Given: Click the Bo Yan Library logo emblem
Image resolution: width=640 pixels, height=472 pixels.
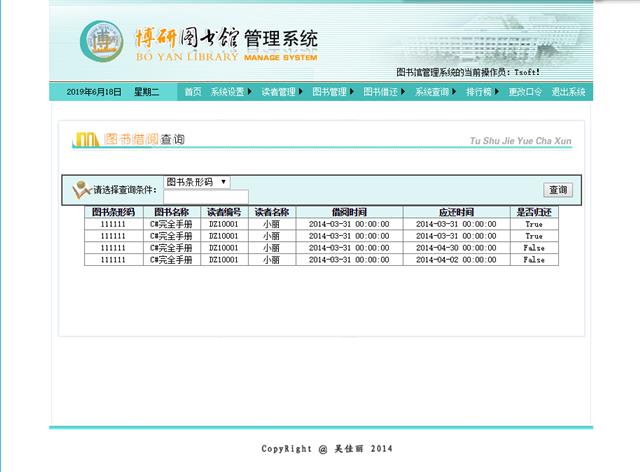Looking at the screenshot, I should [x=103, y=43].
